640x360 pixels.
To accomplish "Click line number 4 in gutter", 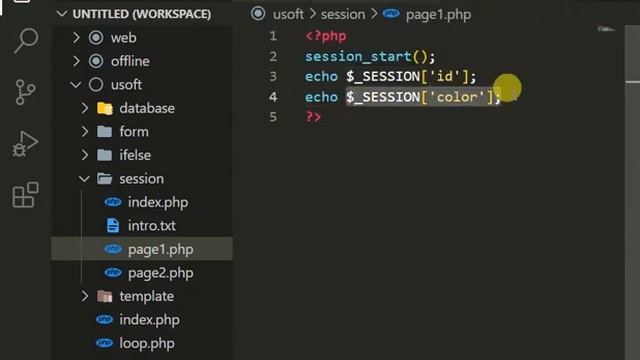I will click(273, 97).
